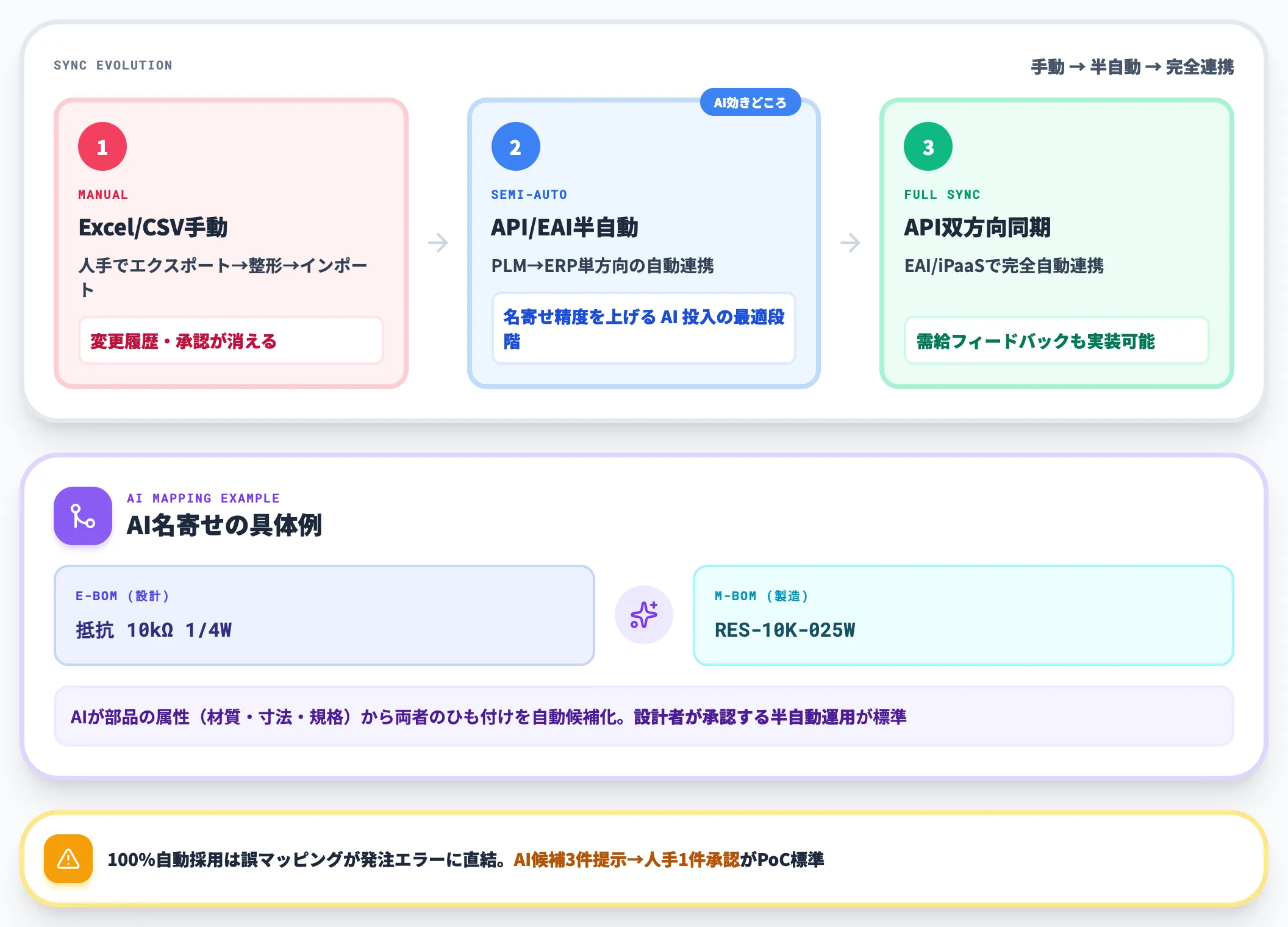Click the AIが部品の属性 explanation text
This screenshot has height=927, width=1288.
pyautogui.click(x=488, y=717)
